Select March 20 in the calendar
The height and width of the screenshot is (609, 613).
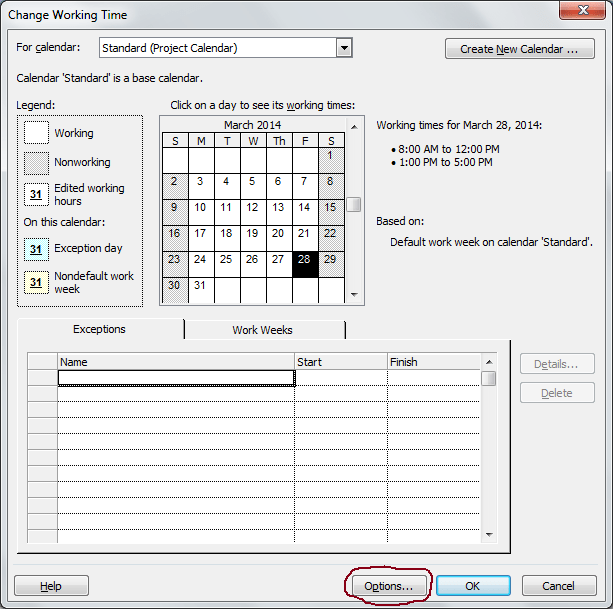tap(279, 238)
